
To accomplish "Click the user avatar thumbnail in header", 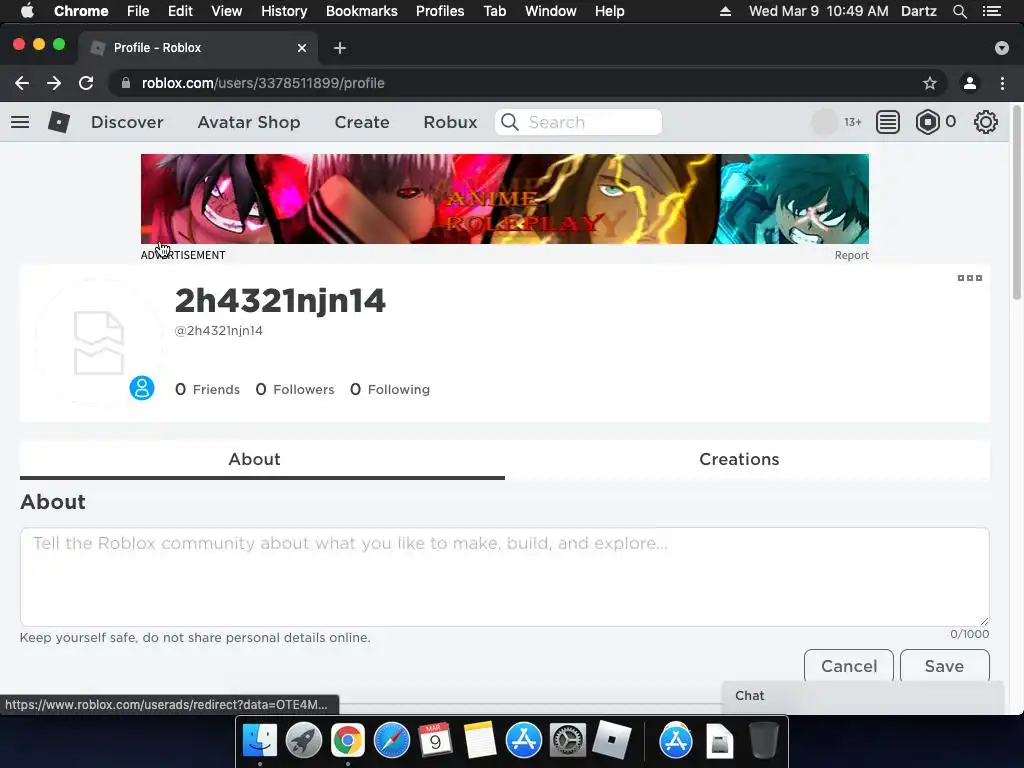I will [824, 122].
